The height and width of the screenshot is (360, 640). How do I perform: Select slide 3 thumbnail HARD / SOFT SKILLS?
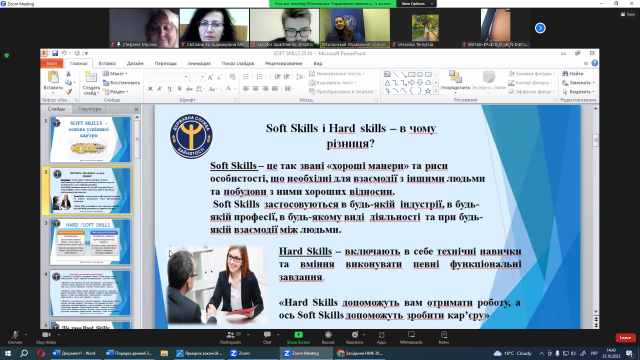coord(90,242)
